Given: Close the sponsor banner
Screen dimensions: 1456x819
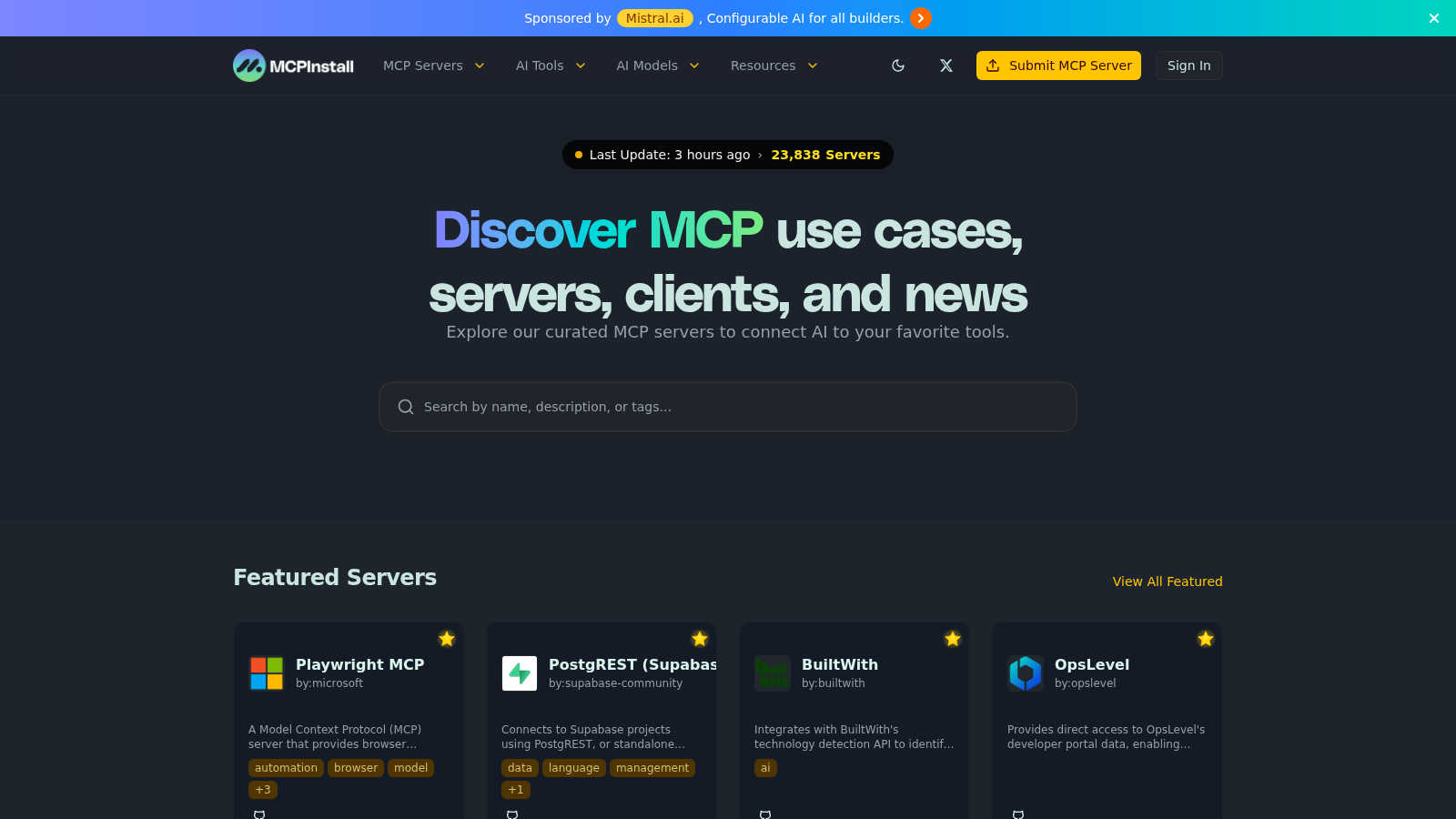Looking at the screenshot, I should click(x=1434, y=18).
